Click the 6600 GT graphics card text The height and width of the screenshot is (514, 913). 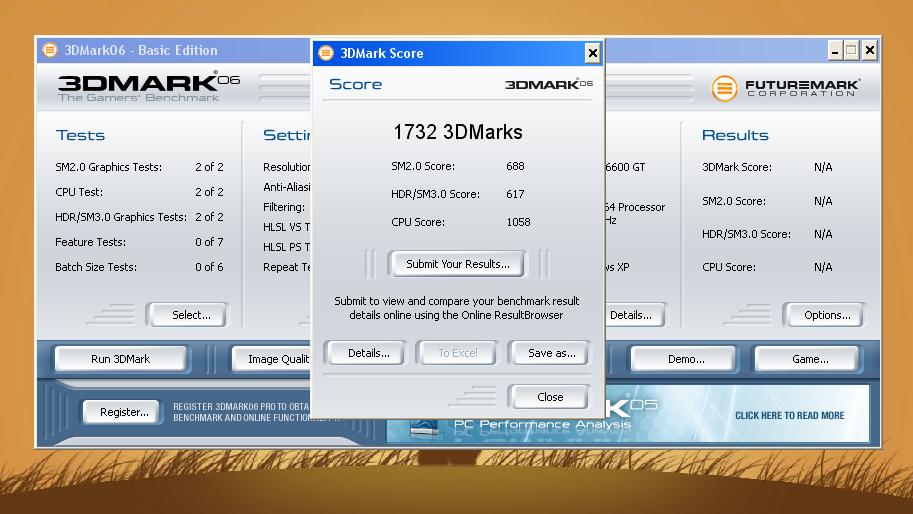click(x=625, y=167)
